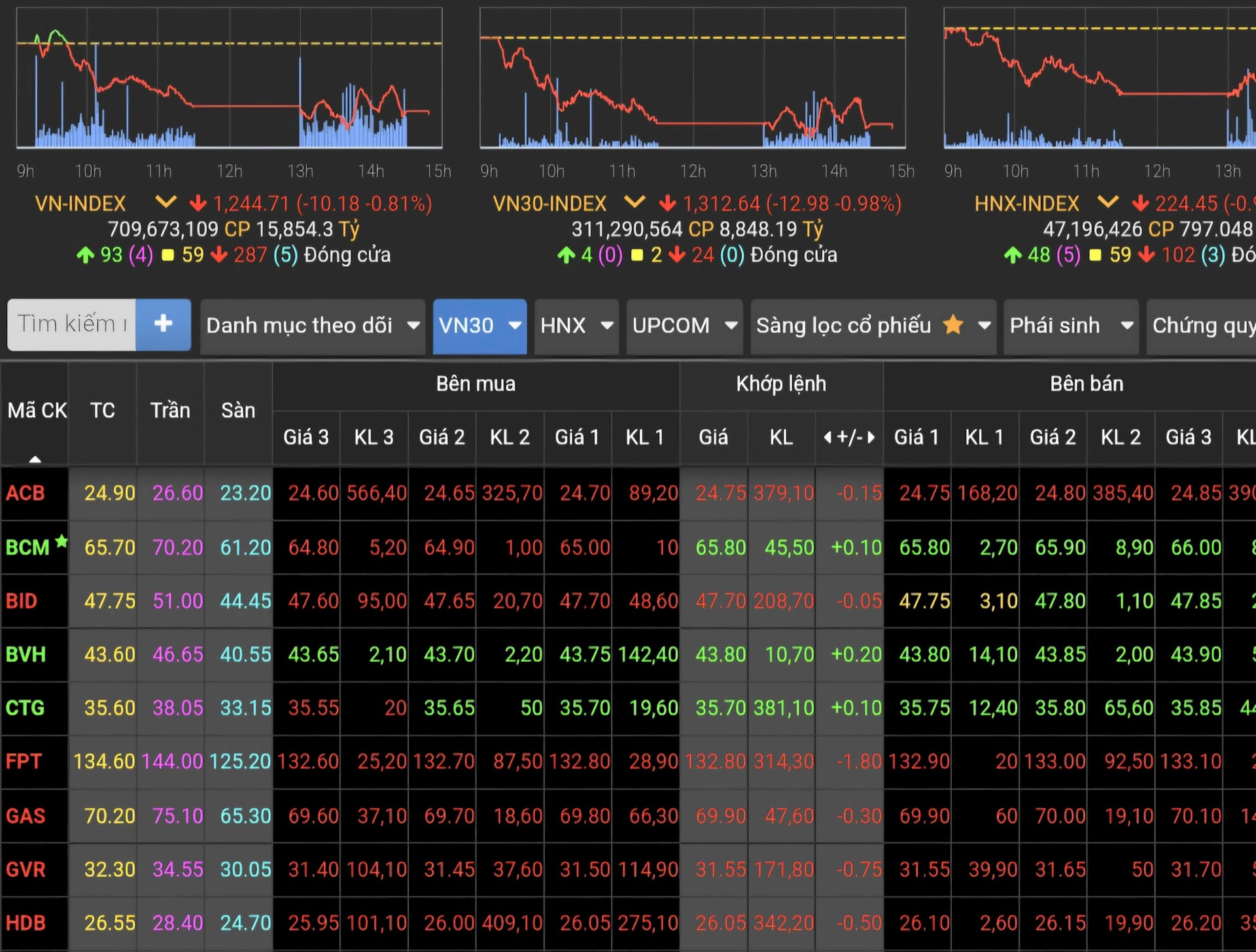Open the Sàng lọc cổ phiếu dropdown
The width and height of the screenshot is (1256, 952).
pos(873,326)
